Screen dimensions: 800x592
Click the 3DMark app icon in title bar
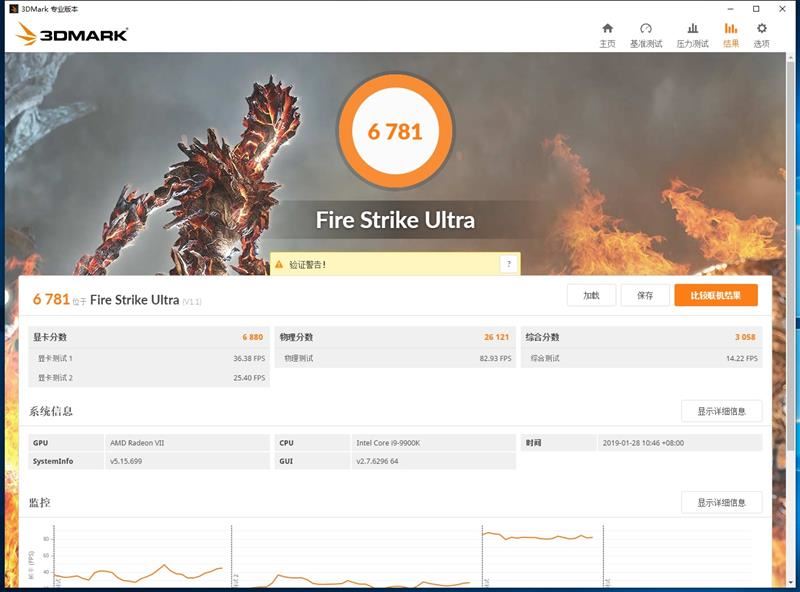[14, 9]
